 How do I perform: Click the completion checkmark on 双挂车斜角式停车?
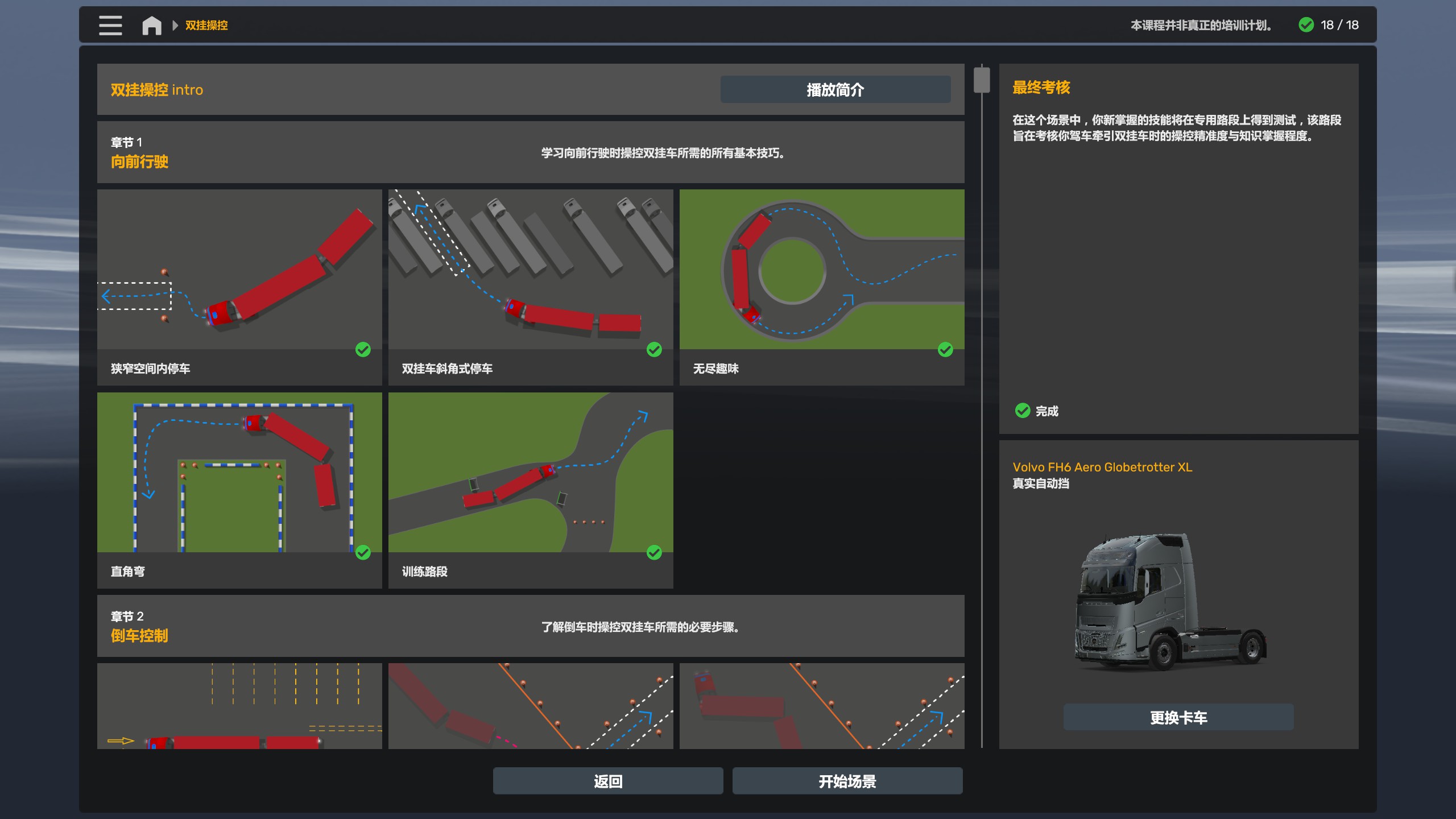point(654,349)
